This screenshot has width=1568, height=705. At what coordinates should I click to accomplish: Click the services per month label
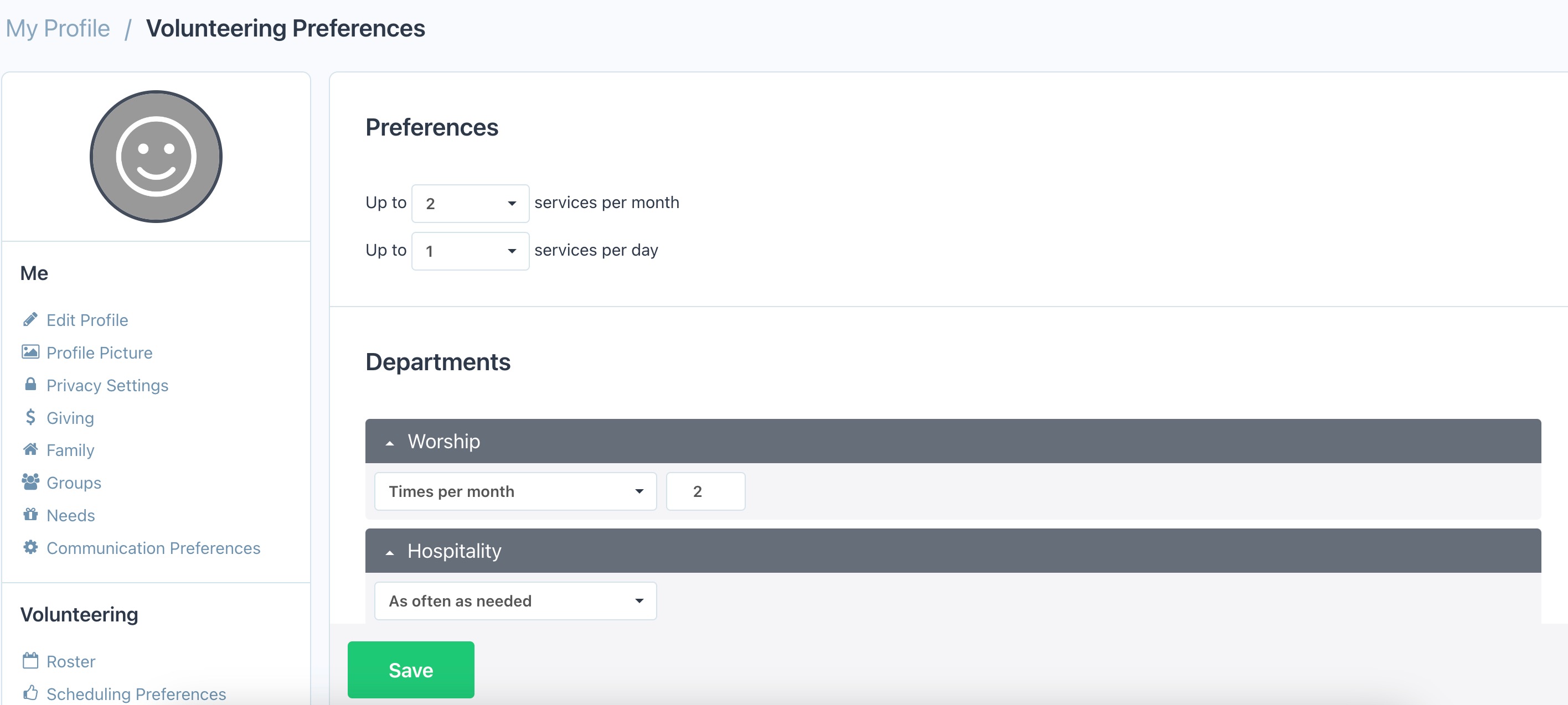click(606, 203)
